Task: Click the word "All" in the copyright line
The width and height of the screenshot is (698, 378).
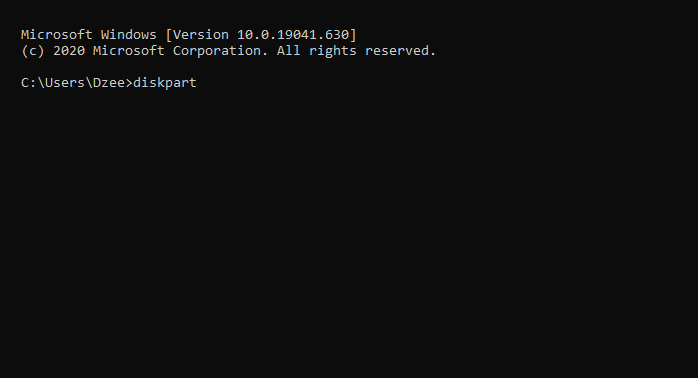Action: [288, 51]
